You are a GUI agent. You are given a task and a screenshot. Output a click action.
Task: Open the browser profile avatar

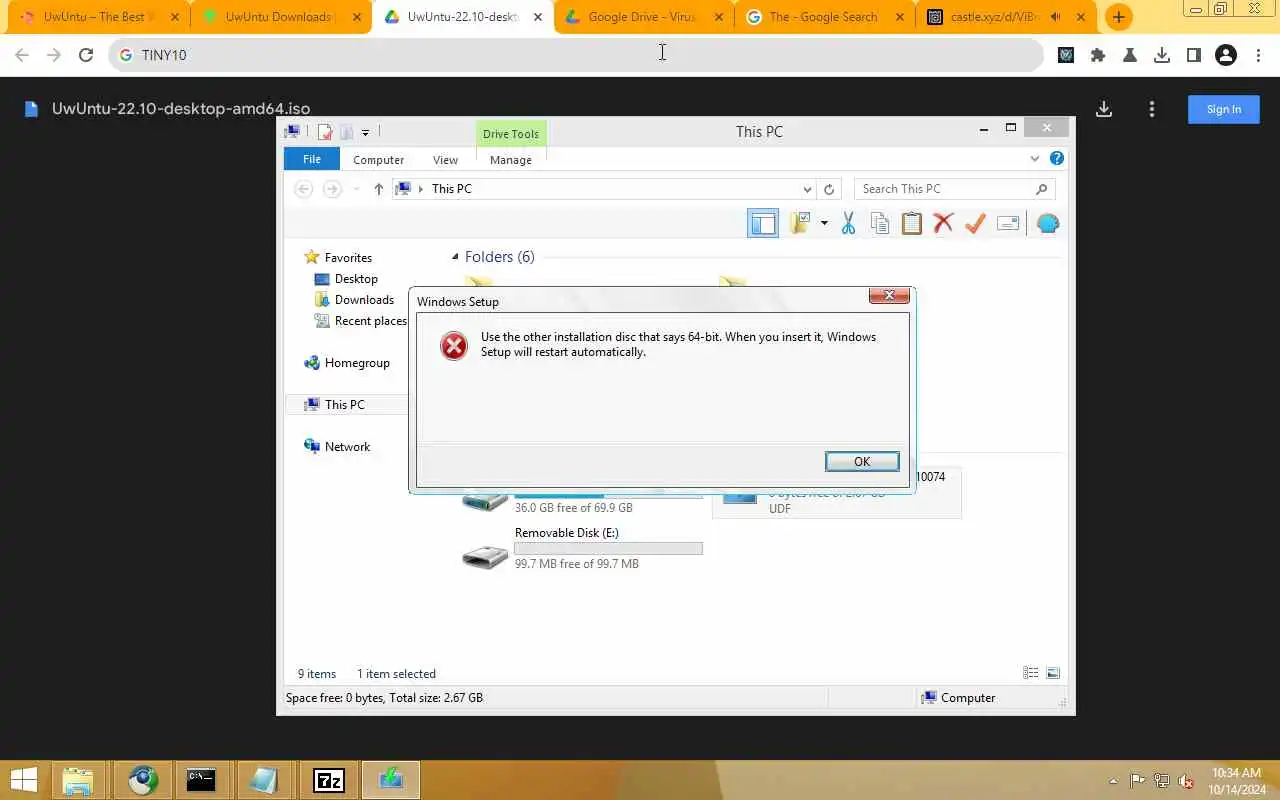(x=1226, y=55)
